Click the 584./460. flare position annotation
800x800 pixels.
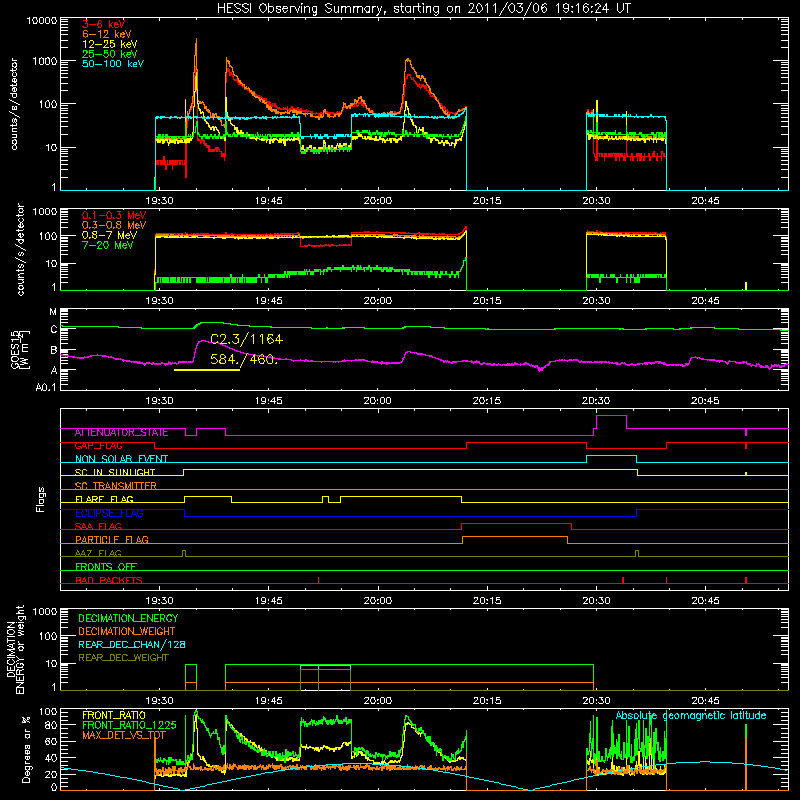tap(244, 359)
